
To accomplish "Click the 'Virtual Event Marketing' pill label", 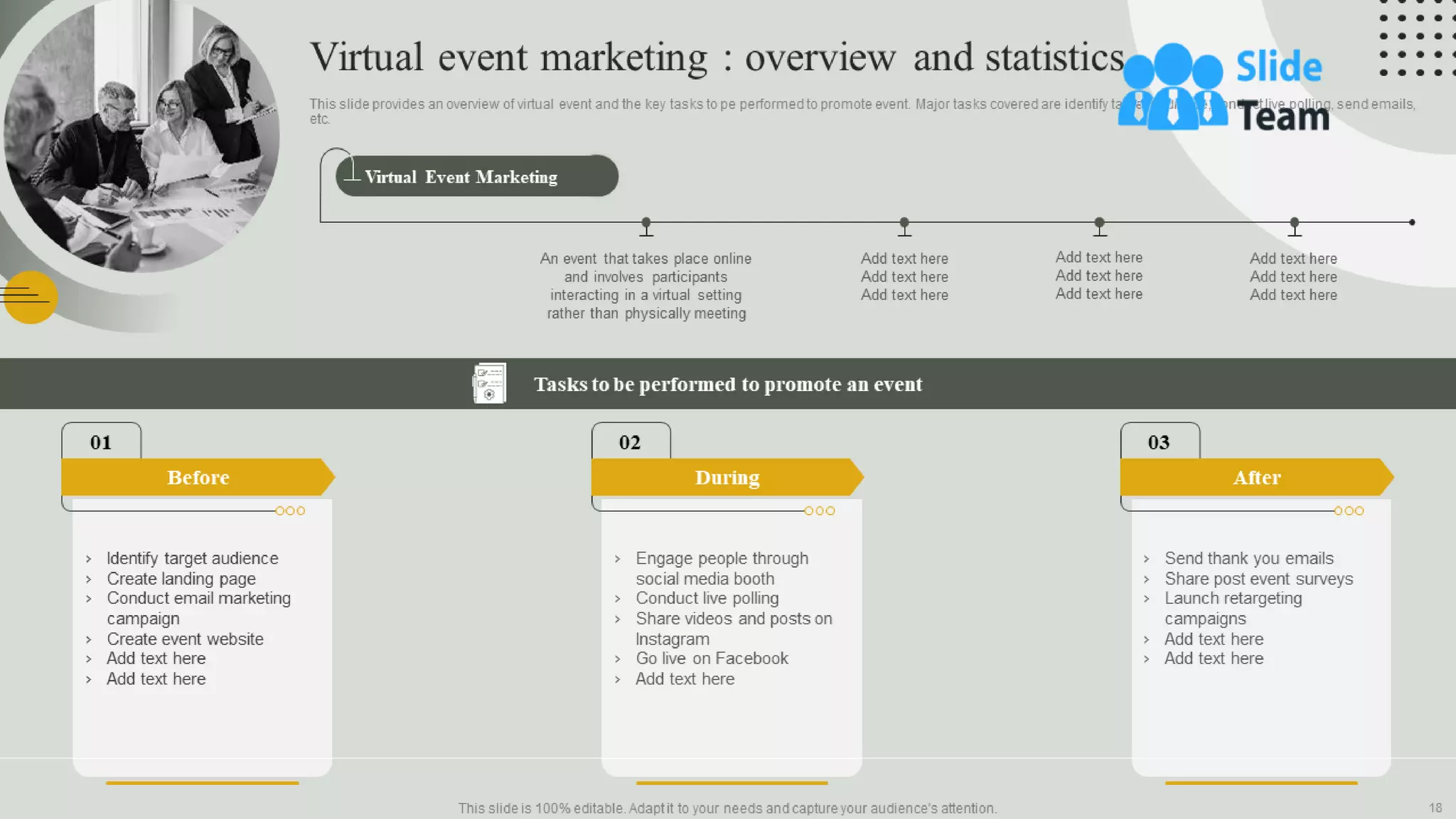I will (x=476, y=176).
